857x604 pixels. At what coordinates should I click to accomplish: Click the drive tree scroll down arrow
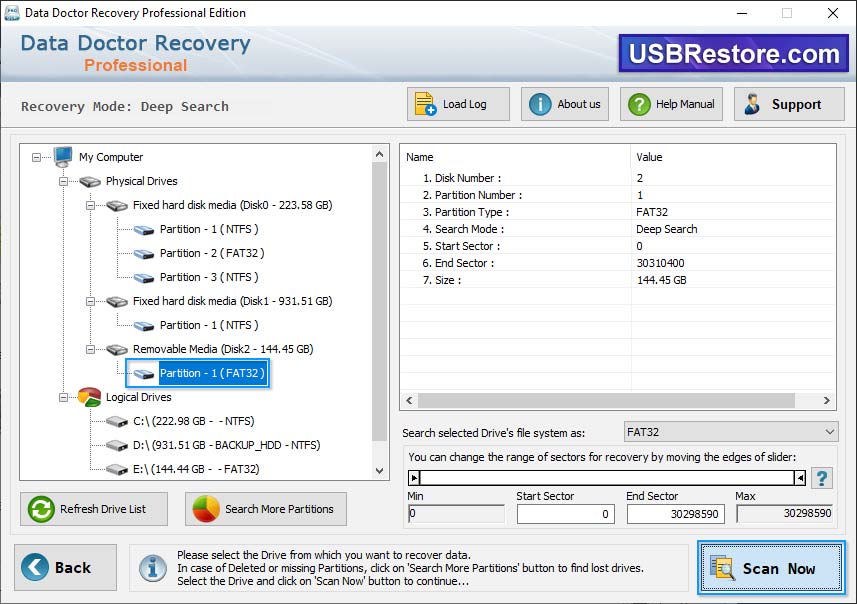tap(379, 471)
